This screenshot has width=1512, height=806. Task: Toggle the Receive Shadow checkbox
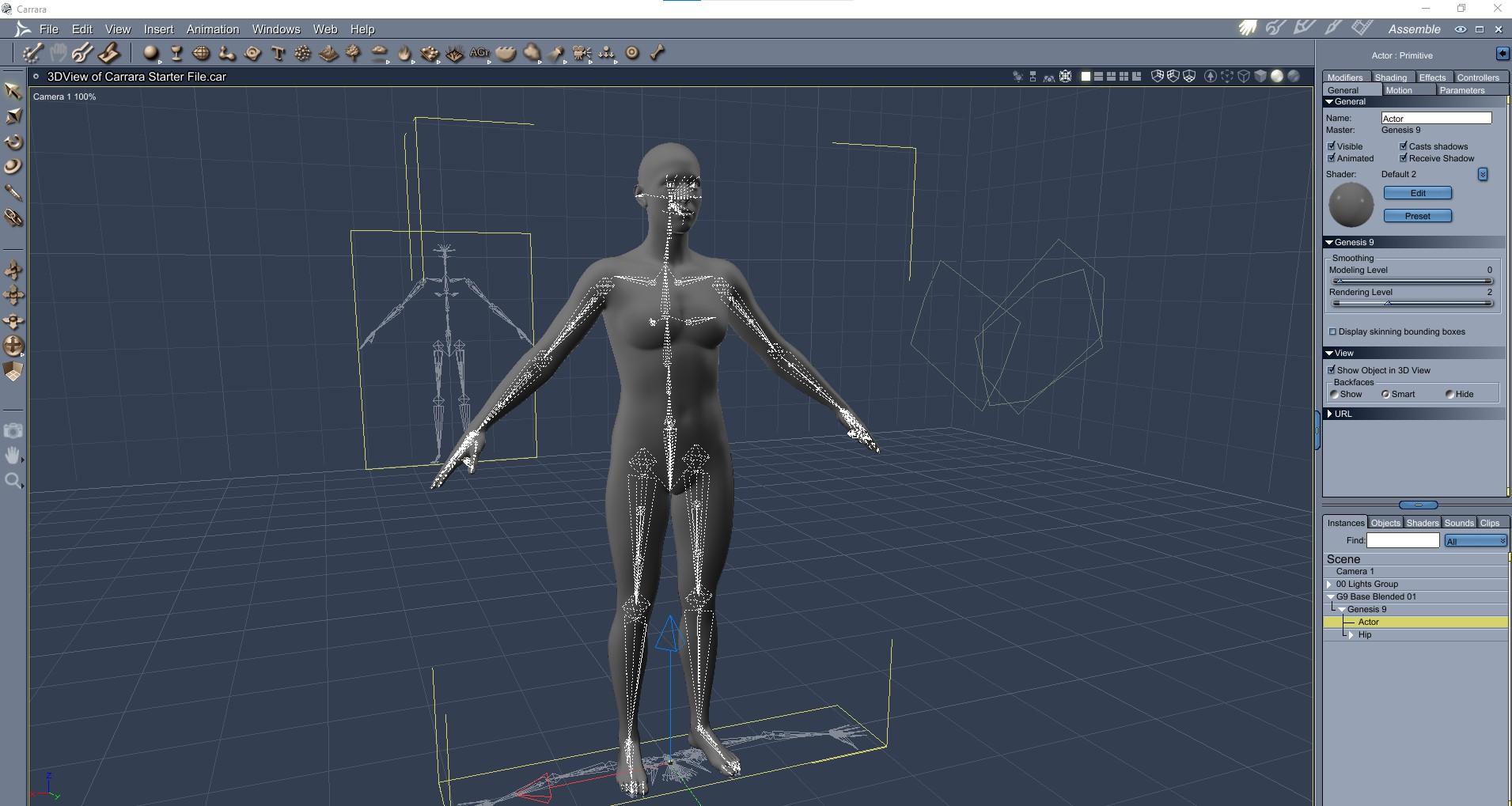[x=1404, y=158]
